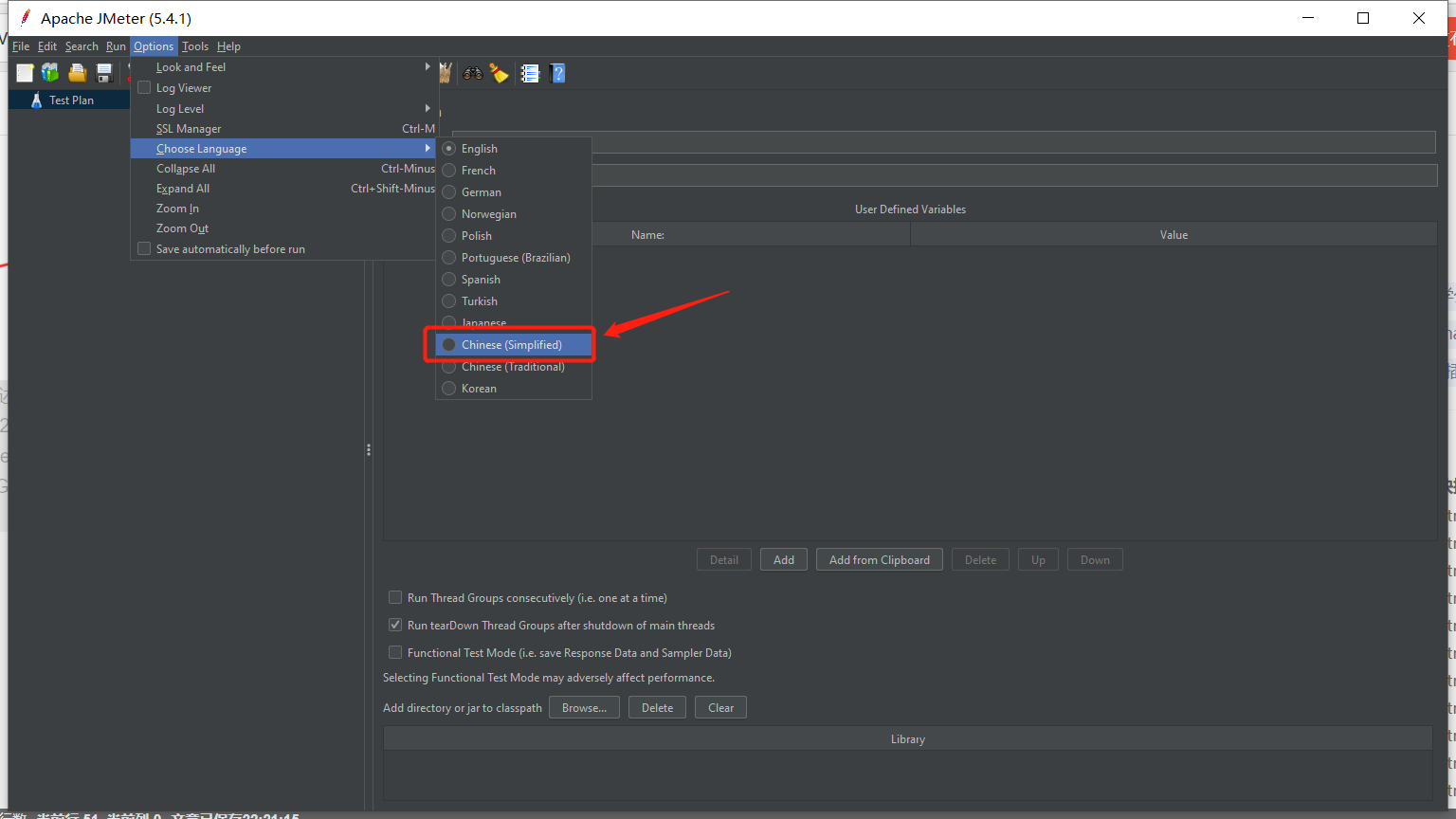Click the Up button
The image size is (1456, 819).
(x=1038, y=559)
